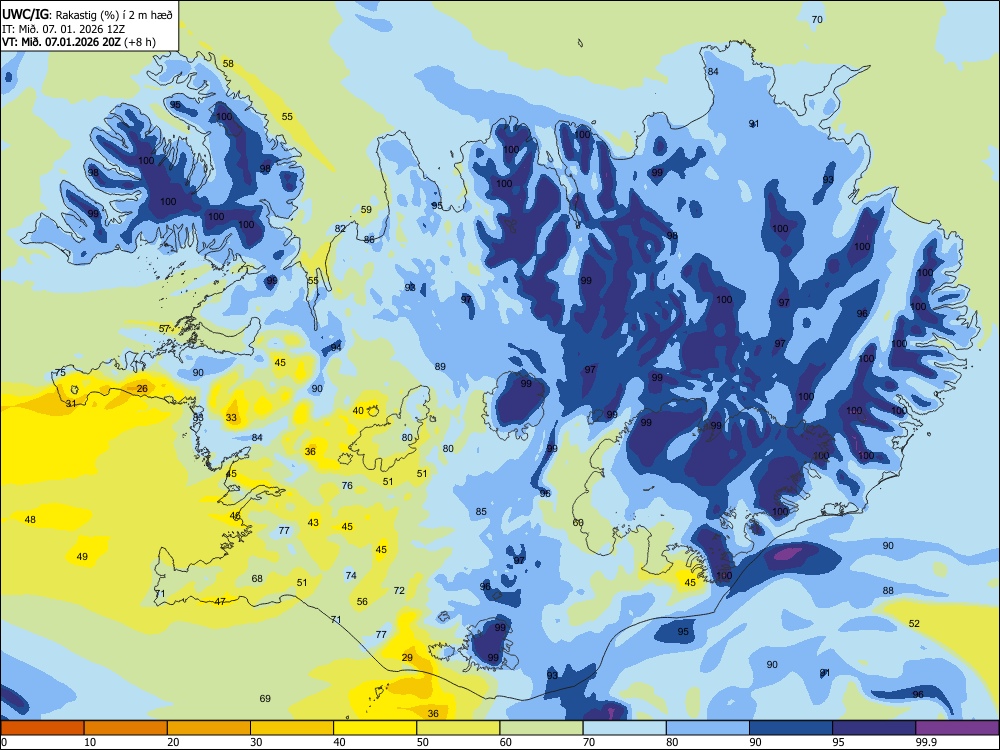Click the "VT: Mið. 07.01.2026 20Z (+8 h)" line

[78, 42]
